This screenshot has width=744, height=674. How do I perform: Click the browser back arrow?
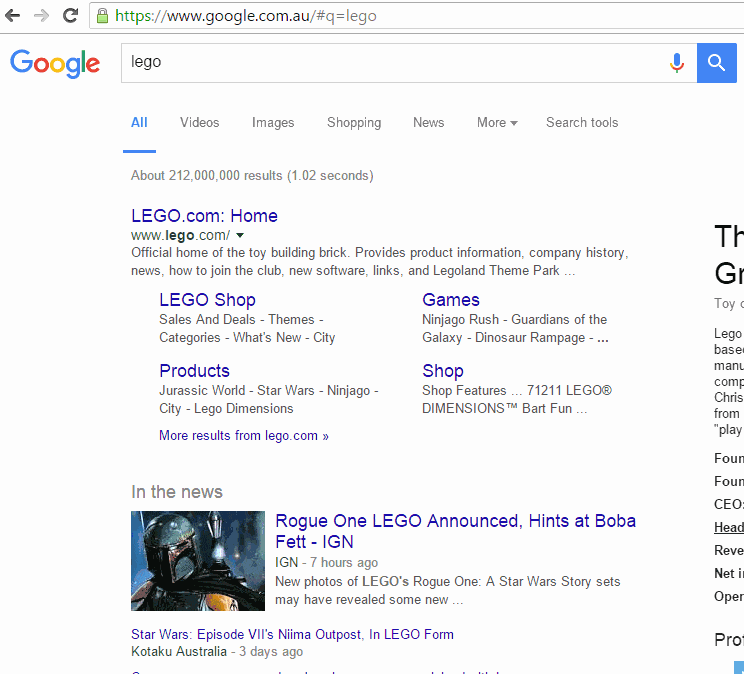12,16
